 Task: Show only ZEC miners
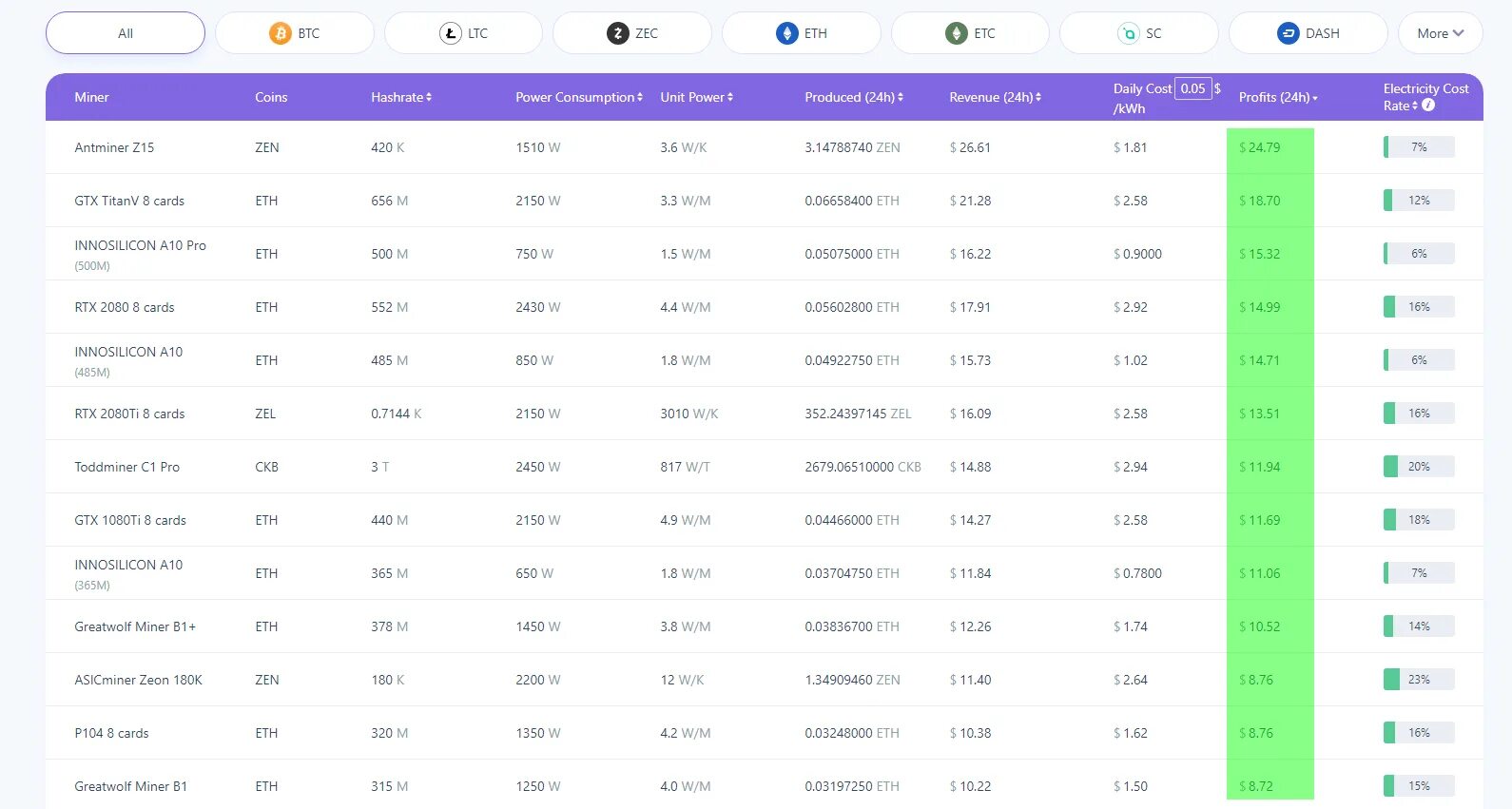[632, 33]
